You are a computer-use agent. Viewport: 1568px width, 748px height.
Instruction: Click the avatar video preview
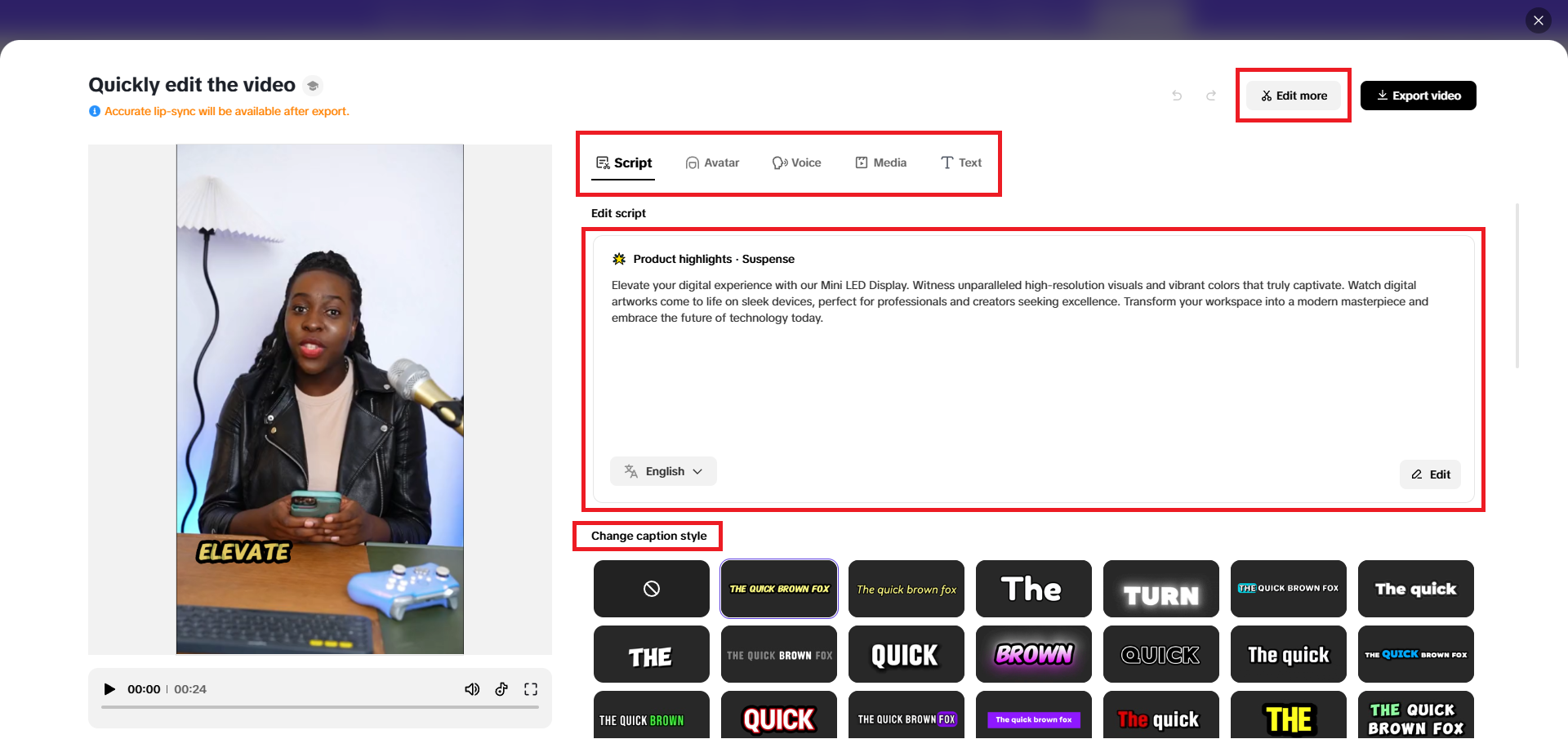tap(320, 399)
